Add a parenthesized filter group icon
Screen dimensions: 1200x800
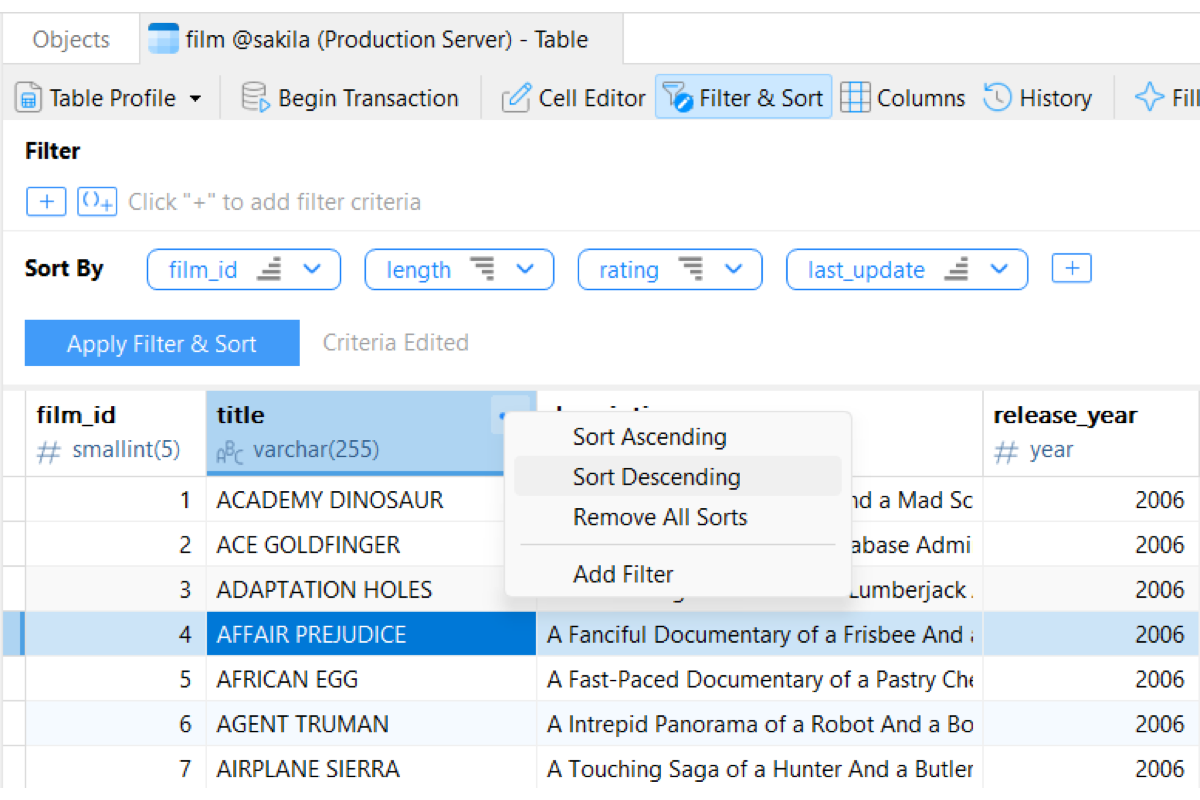pyautogui.click(x=98, y=202)
